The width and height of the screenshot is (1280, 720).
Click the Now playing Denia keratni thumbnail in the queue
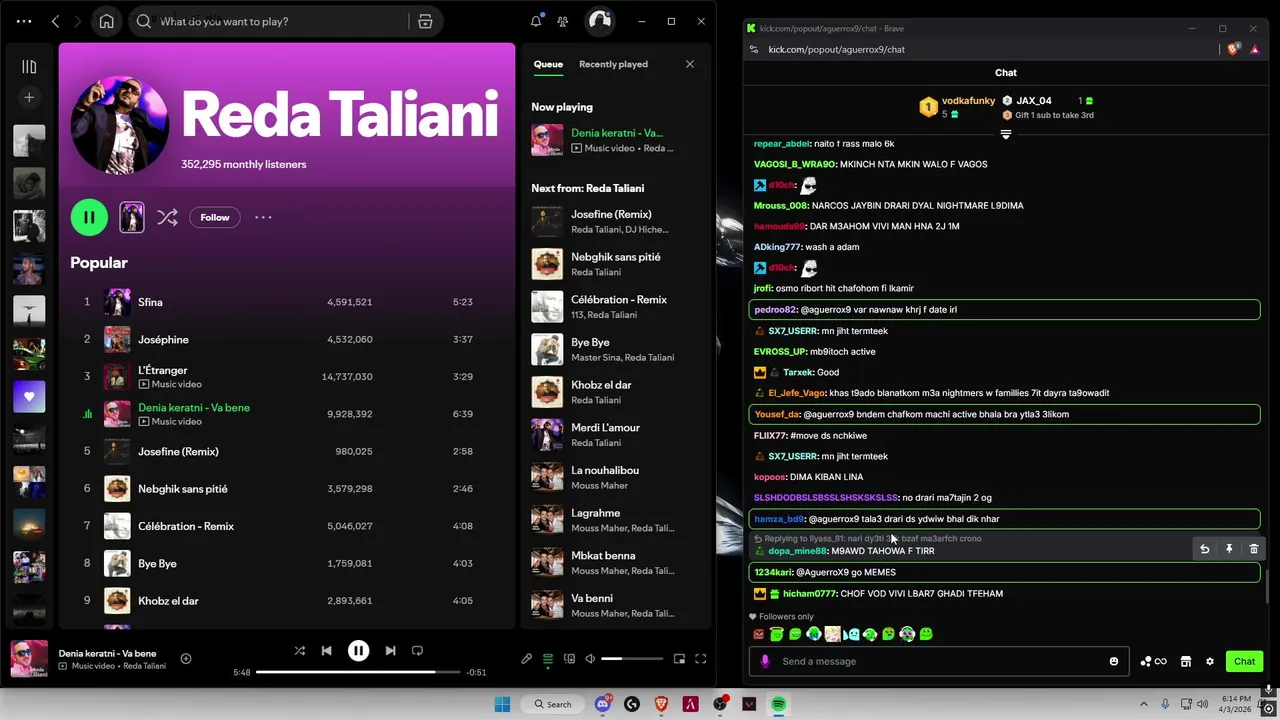point(547,140)
